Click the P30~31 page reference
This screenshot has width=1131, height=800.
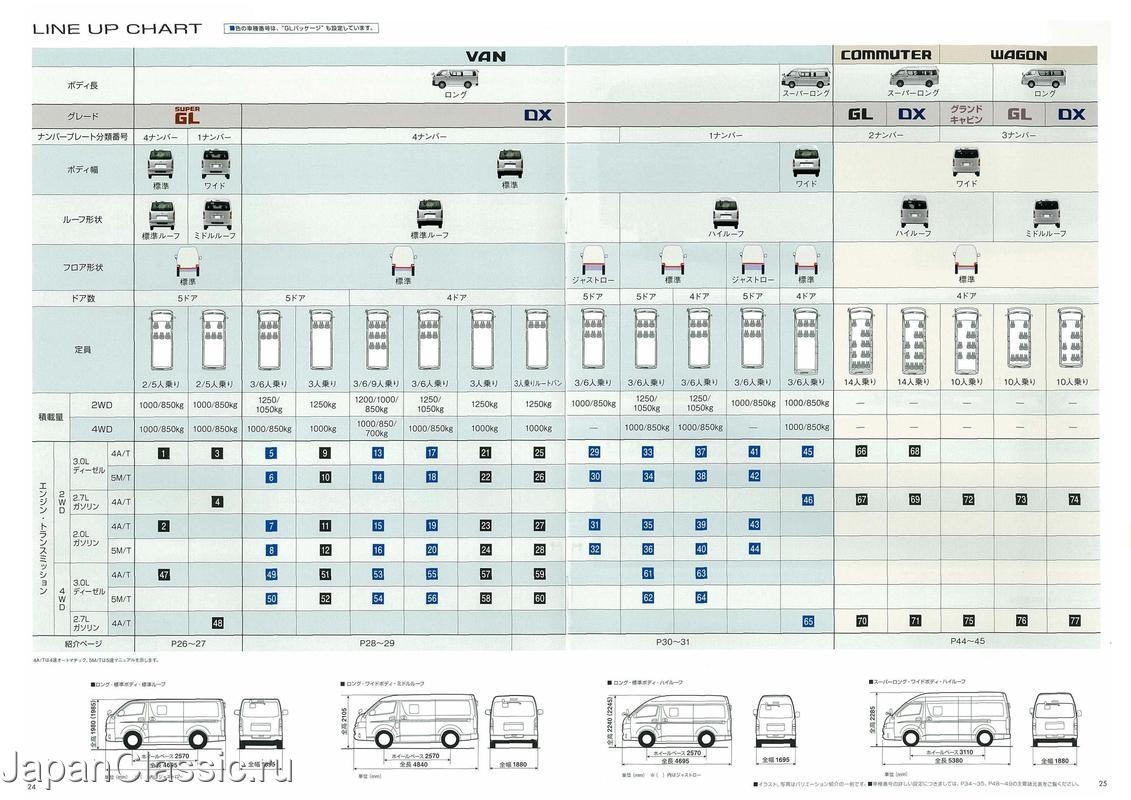point(672,641)
